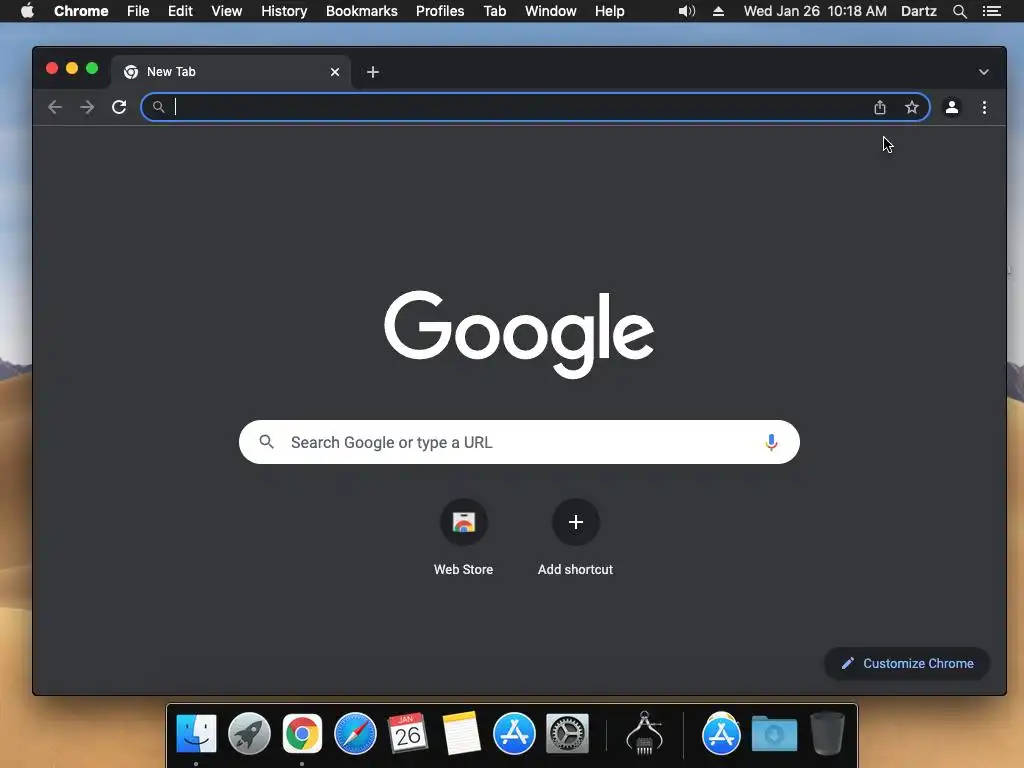Click the Dartz user name in menu bar
The width and height of the screenshot is (1024, 768).
(919, 11)
